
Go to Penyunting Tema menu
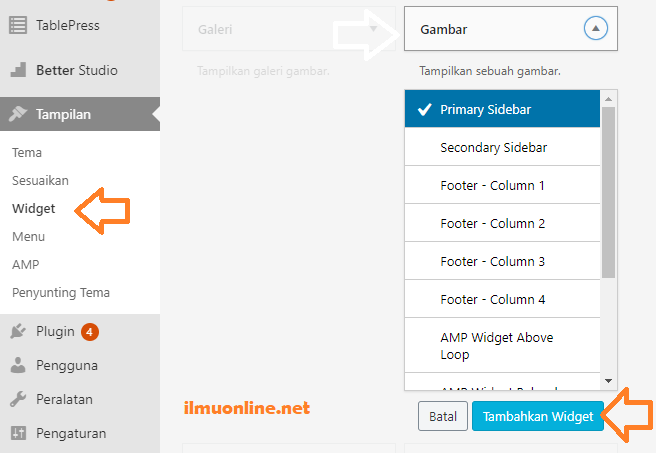click(61, 293)
